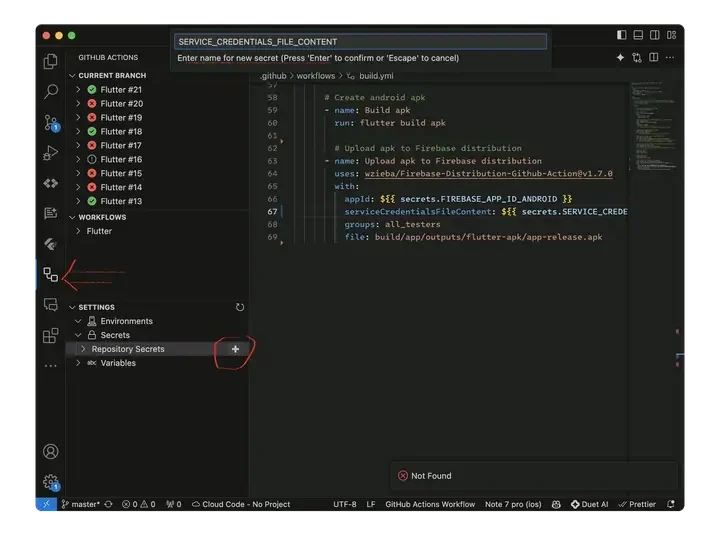Open Run and Debug view
720x558 pixels.
click(x=51, y=153)
